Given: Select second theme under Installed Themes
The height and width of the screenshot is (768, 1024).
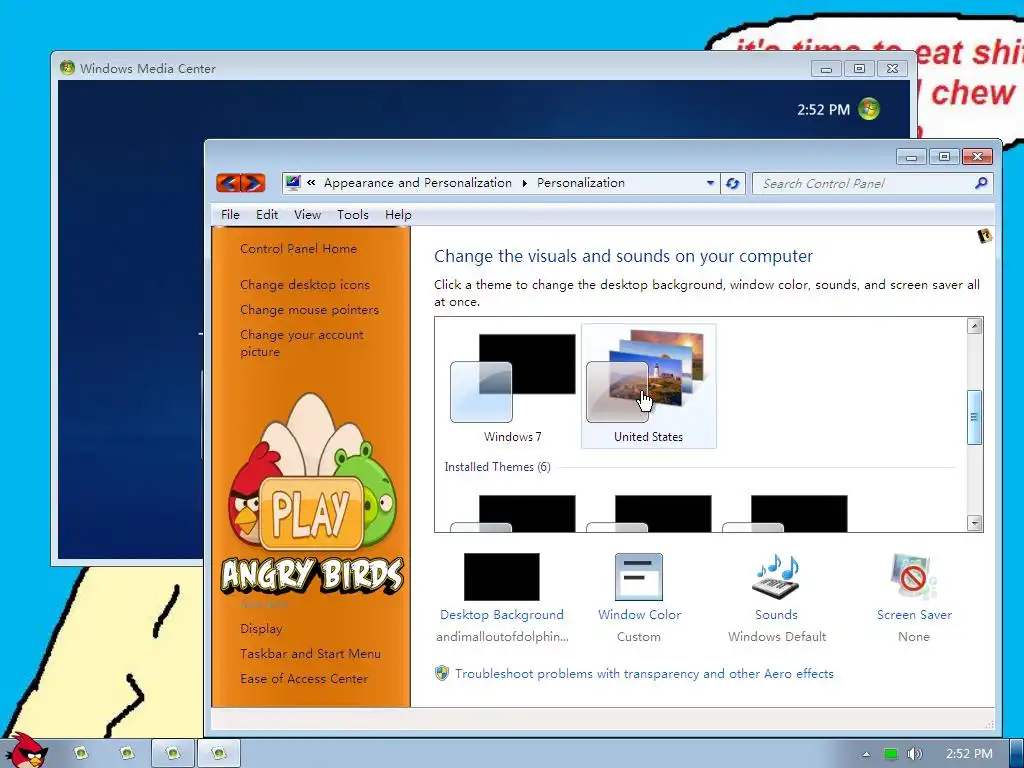Looking at the screenshot, I should (x=648, y=513).
